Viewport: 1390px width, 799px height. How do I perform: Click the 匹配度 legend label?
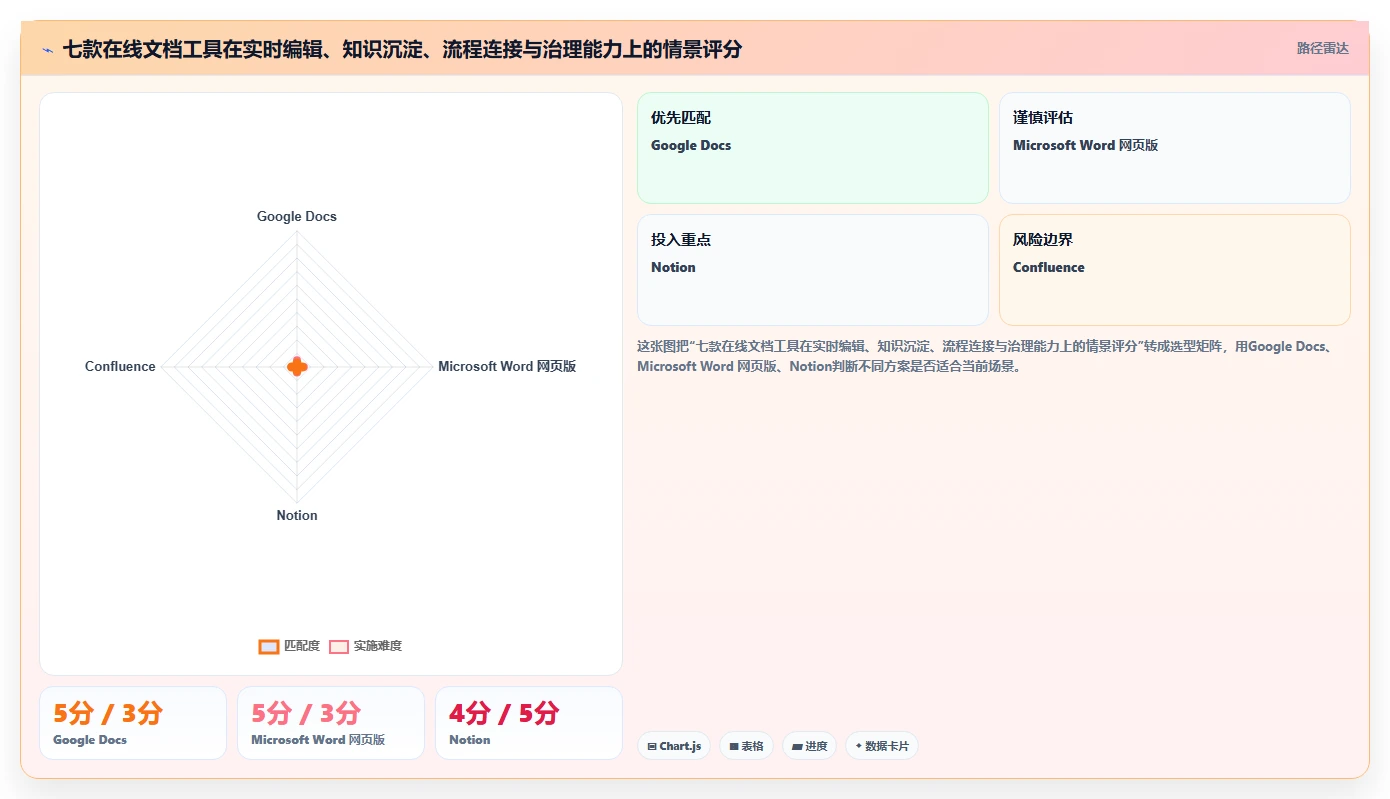pyautogui.click(x=302, y=646)
